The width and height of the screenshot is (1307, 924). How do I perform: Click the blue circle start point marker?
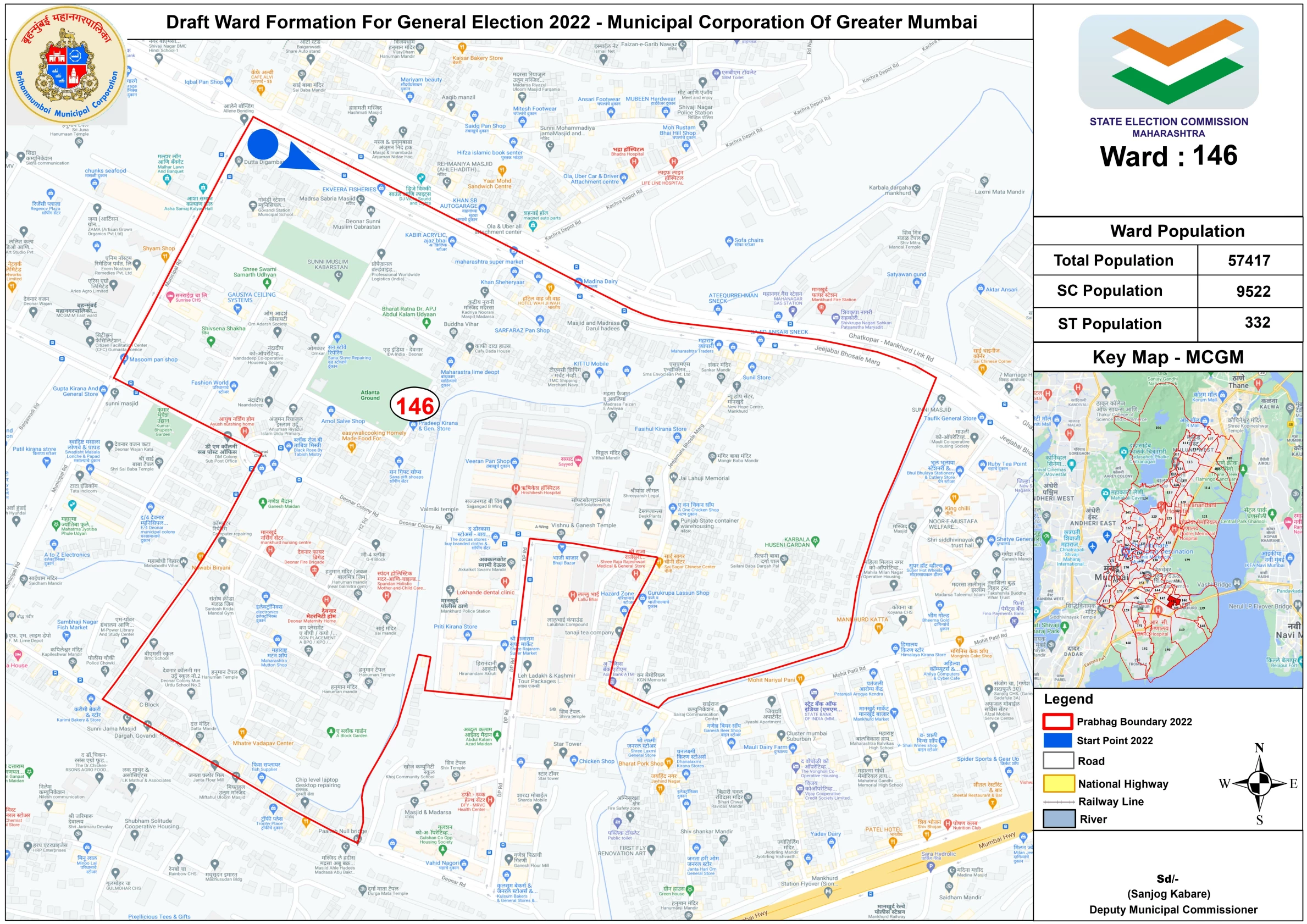tap(263, 144)
